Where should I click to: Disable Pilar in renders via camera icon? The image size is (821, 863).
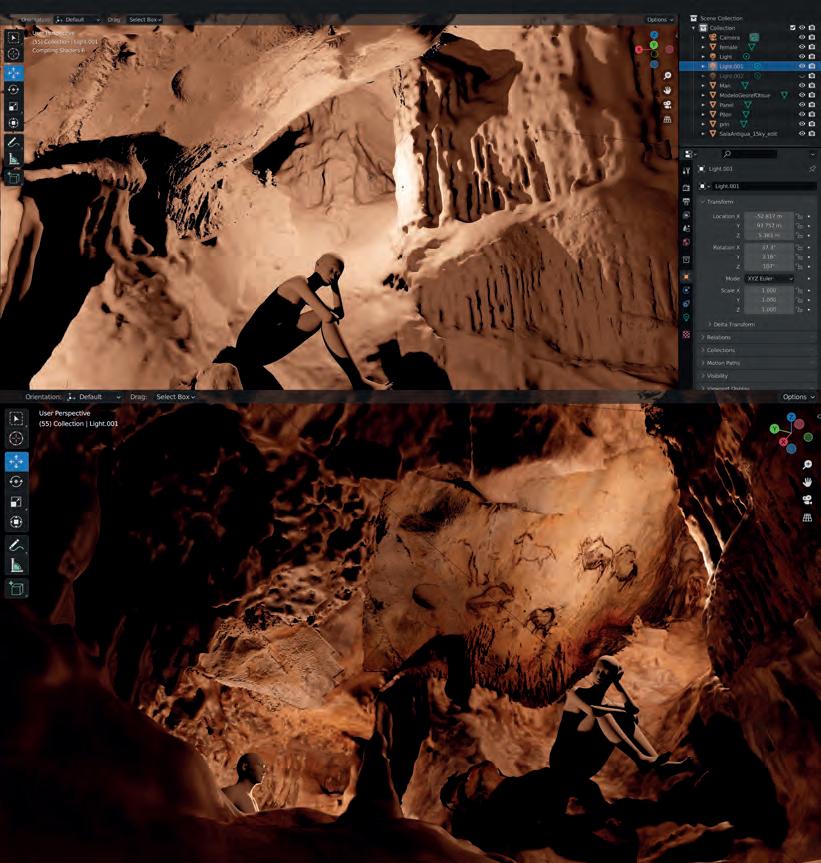coord(812,114)
